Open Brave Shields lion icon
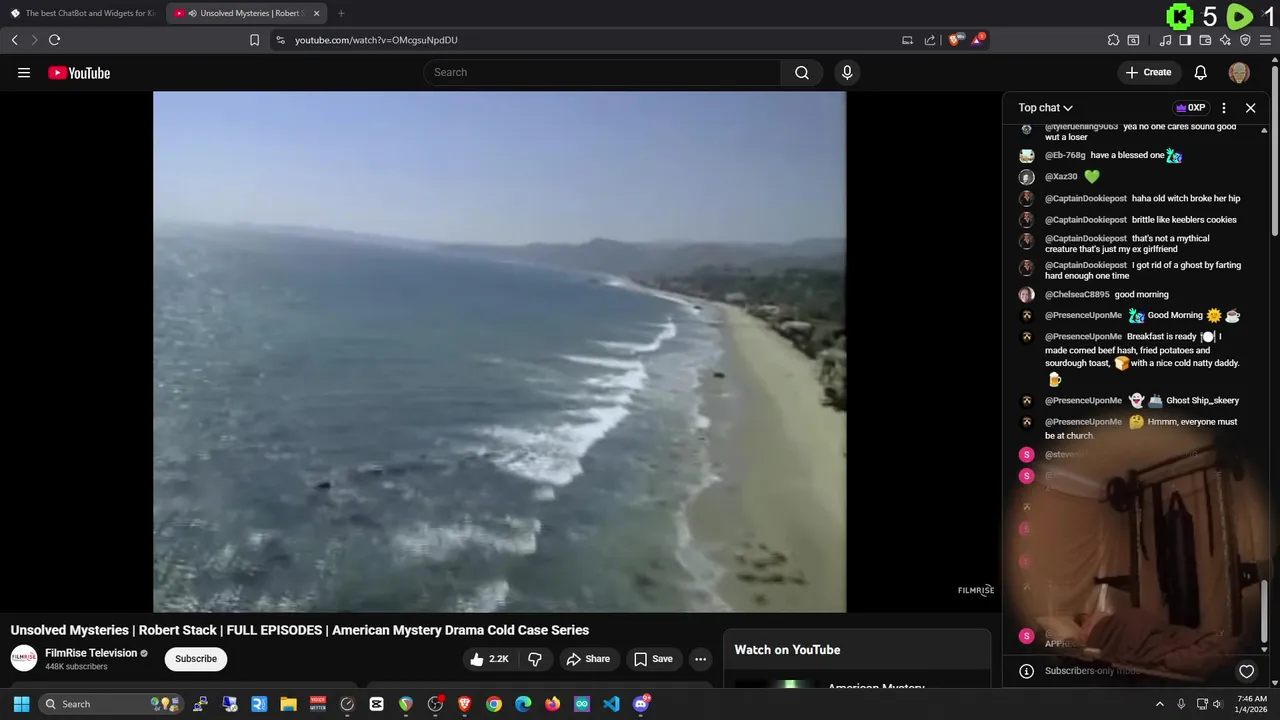The image size is (1280, 720). [955, 40]
